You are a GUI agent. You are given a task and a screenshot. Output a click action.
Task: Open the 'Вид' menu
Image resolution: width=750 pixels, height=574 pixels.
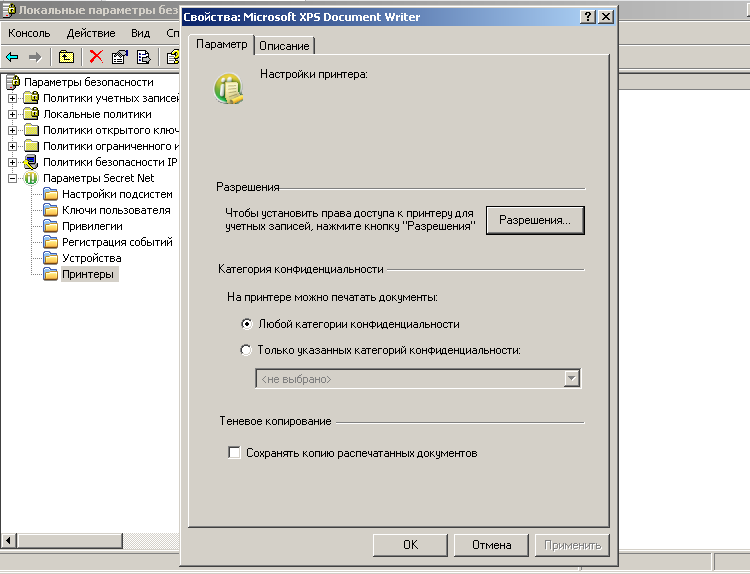pos(141,33)
